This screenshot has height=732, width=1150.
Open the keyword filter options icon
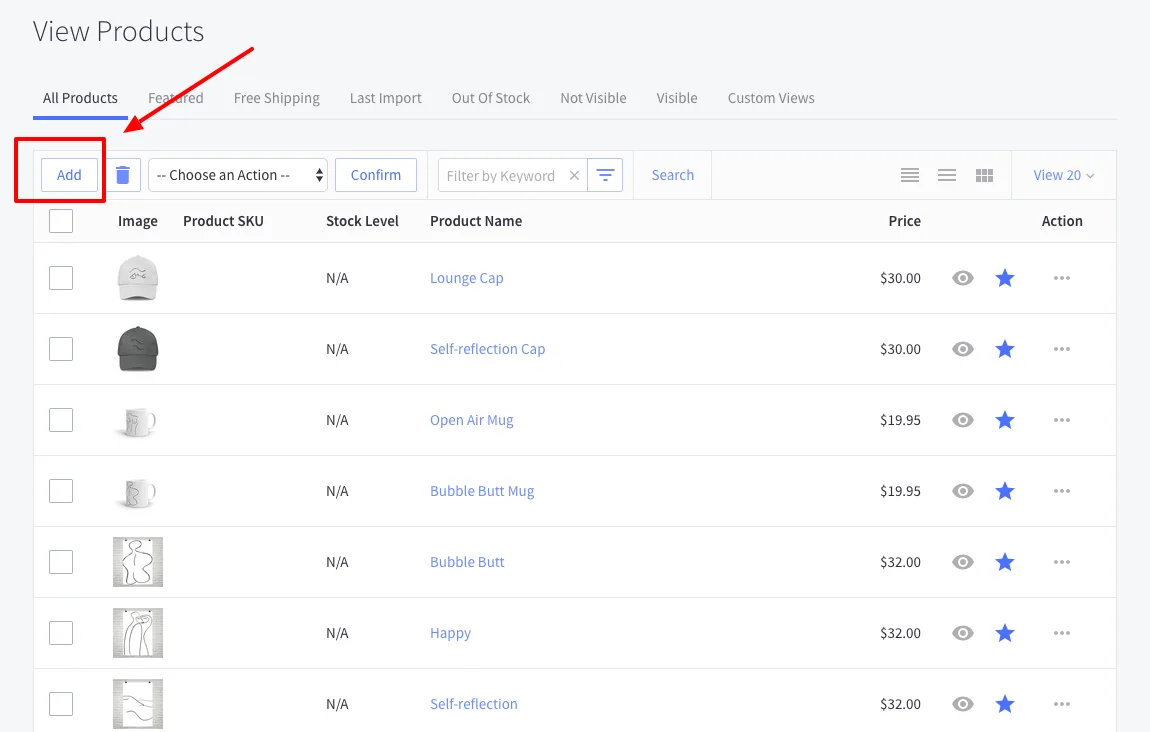(605, 175)
